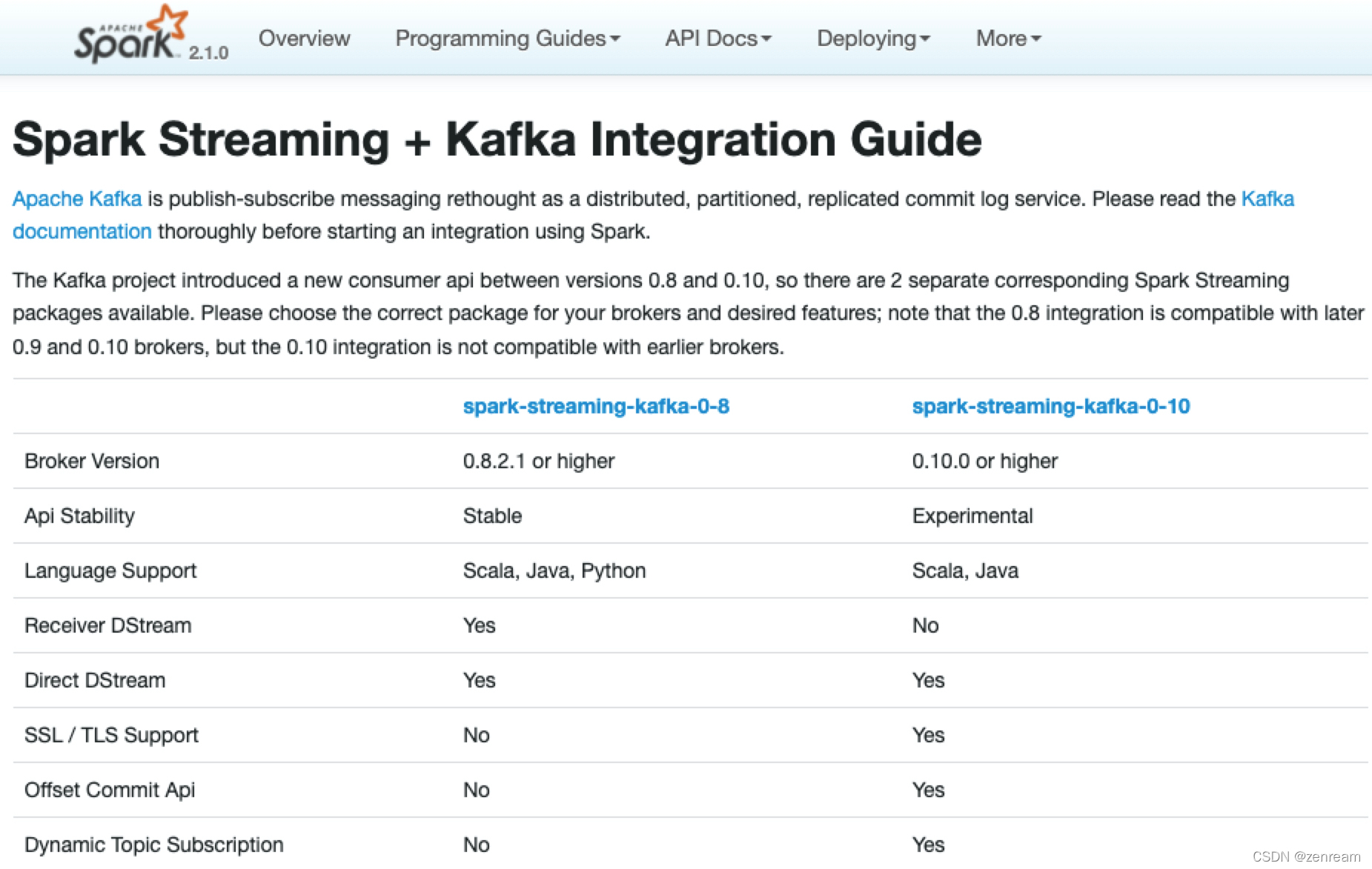This screenshot has height=869, width=1372.
Task: Click the Language Support row label
Action: tap(110, 570)
